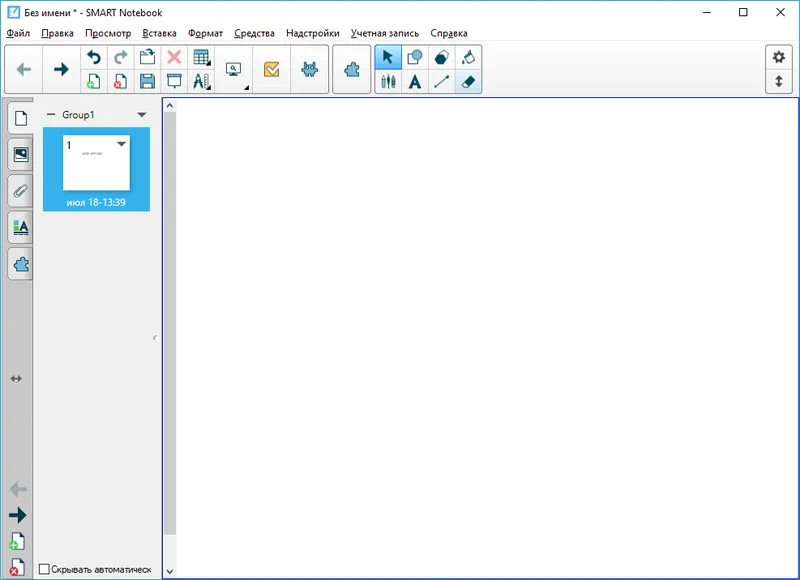Undo the last action
The image size is (800, 580).
pyautogui.click(x=94, y=58)
